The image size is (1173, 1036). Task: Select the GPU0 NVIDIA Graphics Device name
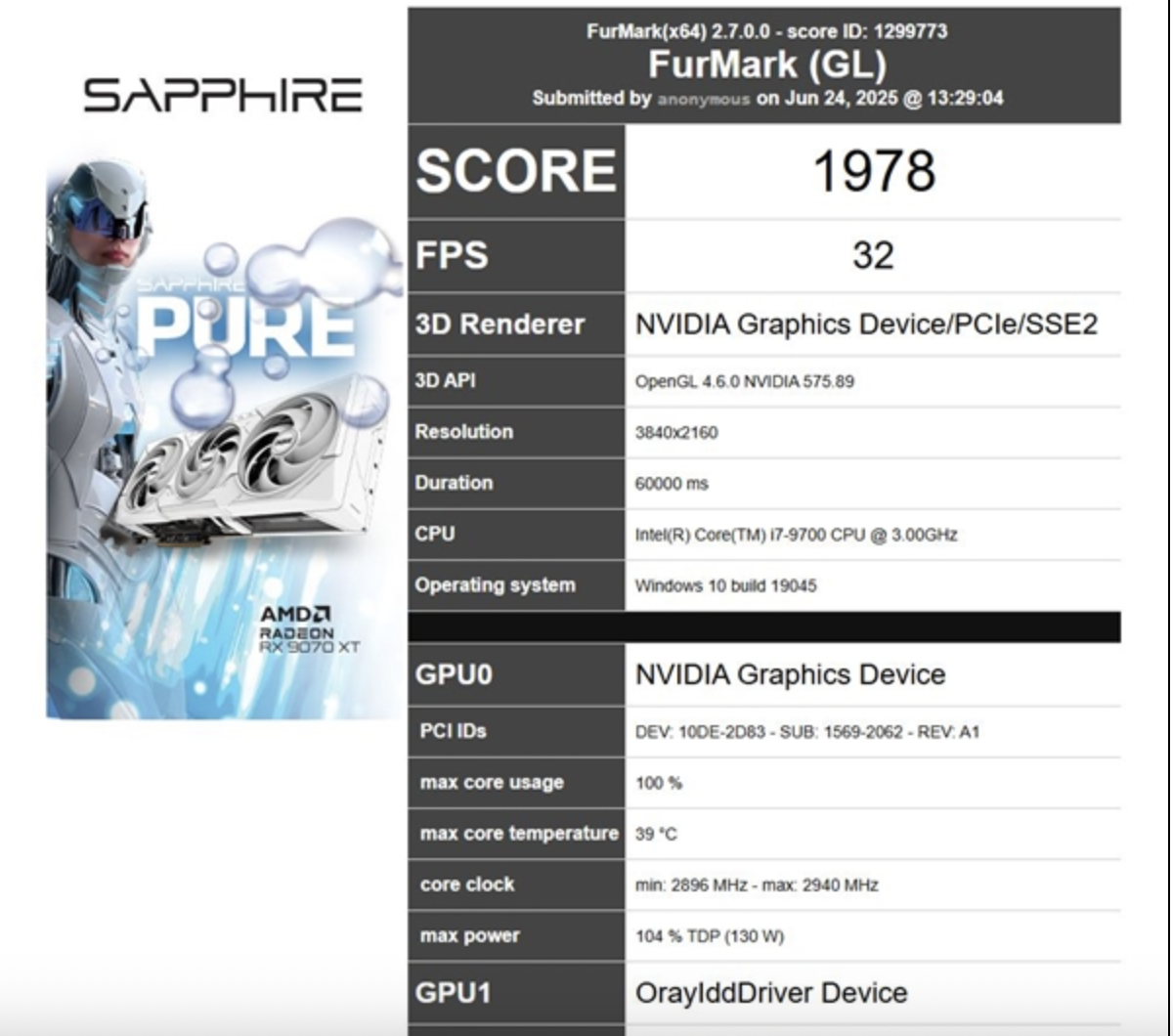(x=790, y=674)
